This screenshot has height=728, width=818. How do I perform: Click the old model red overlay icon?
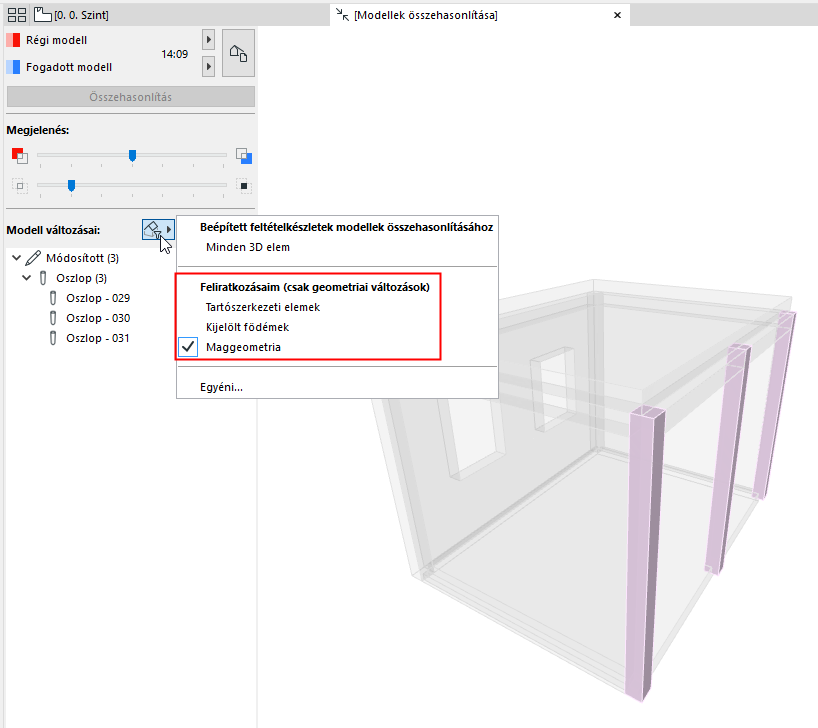(x=20, y=156)
